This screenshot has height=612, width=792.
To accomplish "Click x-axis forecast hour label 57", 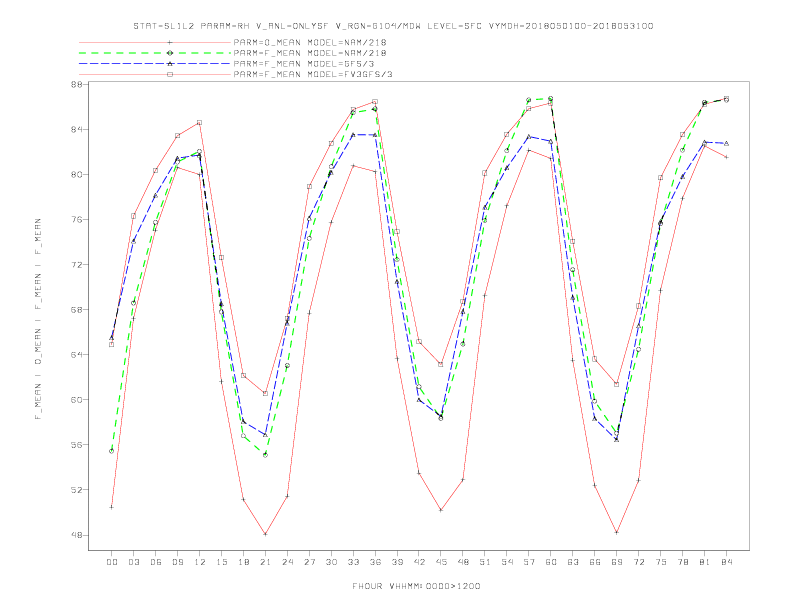I will [529, 562].
